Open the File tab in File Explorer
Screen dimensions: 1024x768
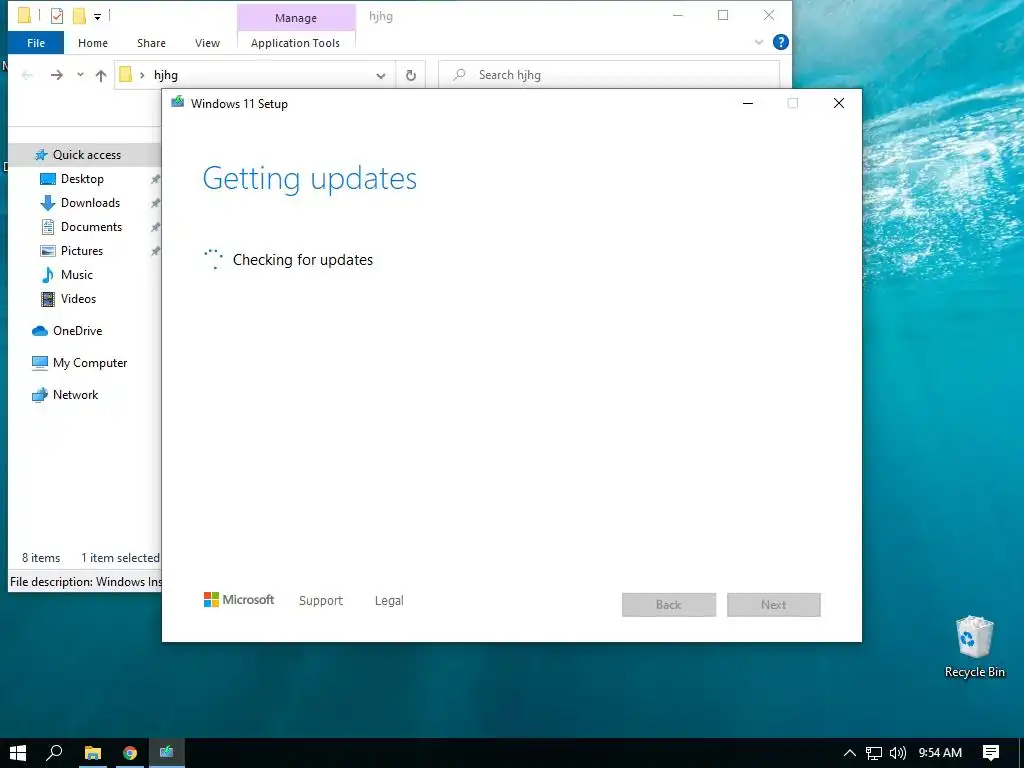point(36,43)
